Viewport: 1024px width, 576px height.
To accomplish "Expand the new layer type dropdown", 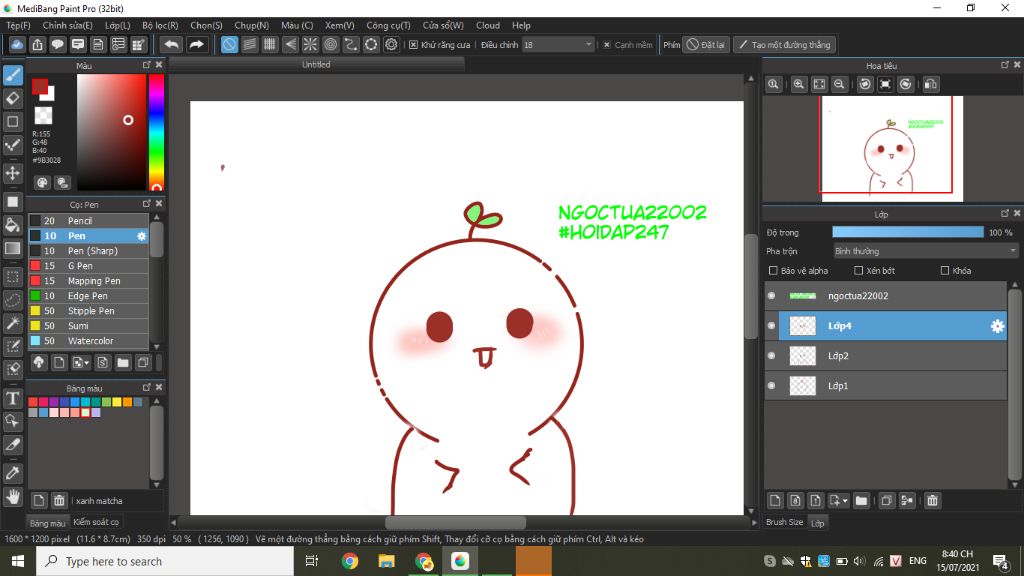I will 844,501.
